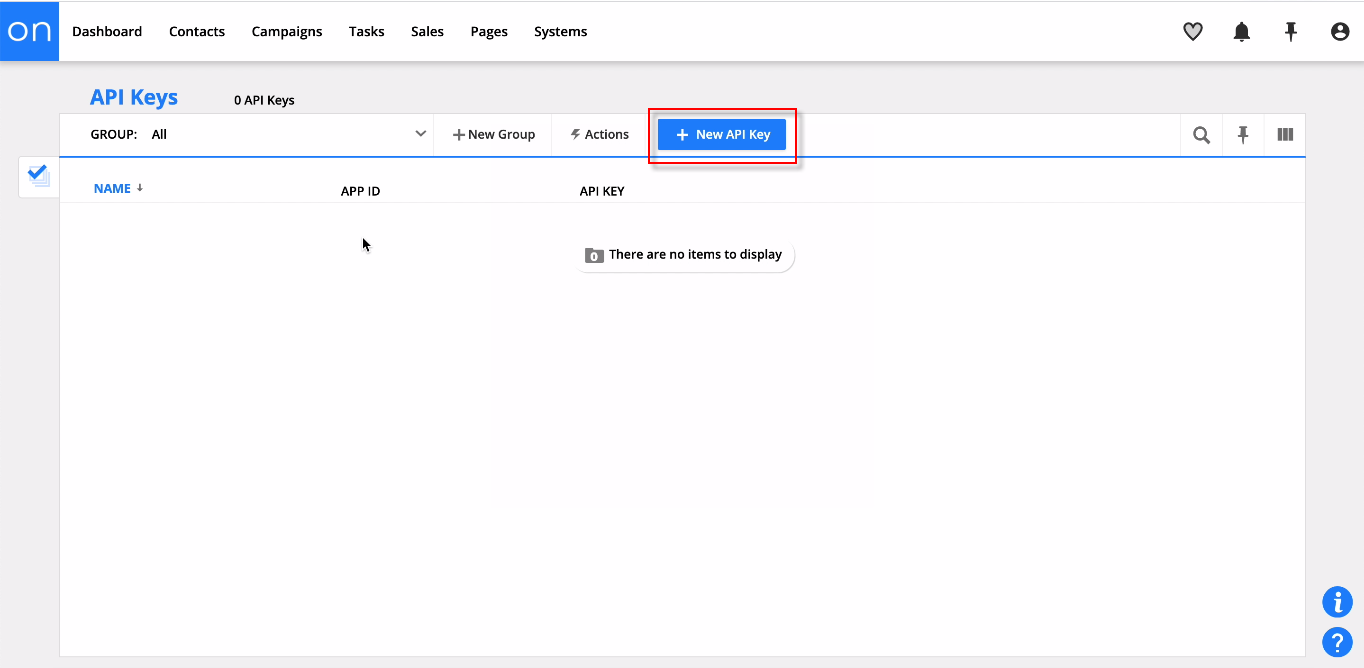
Task: Open the Campaigns menu
Action: point(287,32)
